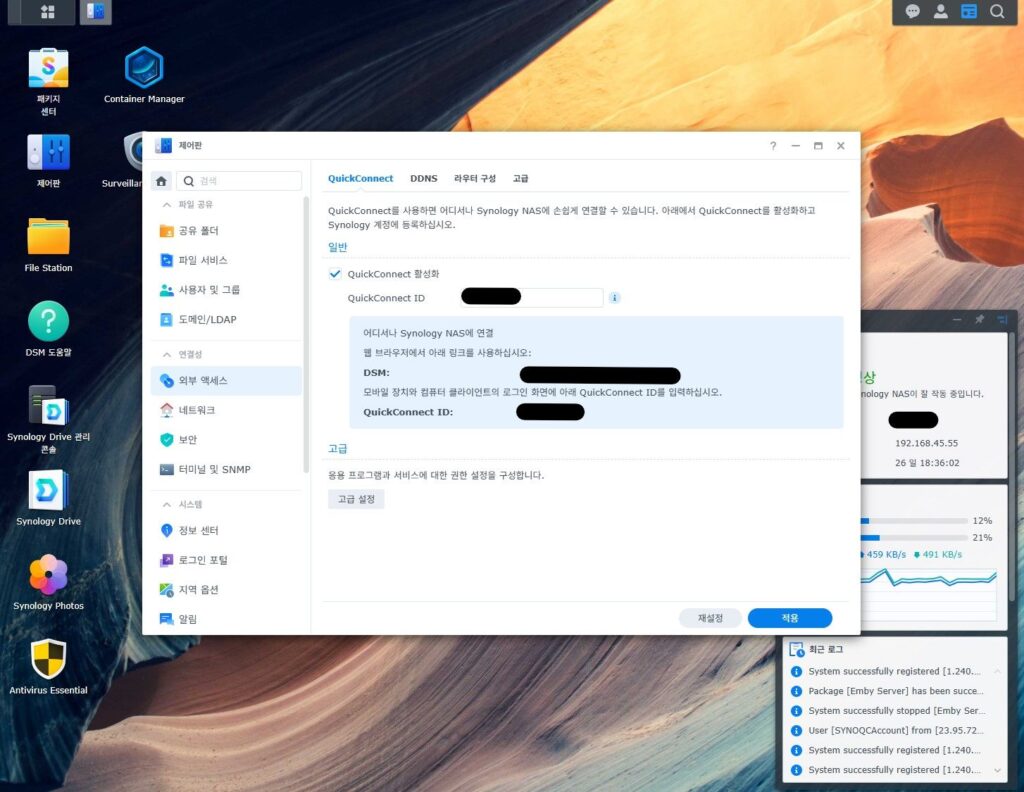Open Shared Folder in the sidebar
Screen dimensions: 1024x792
pos(226,230)
